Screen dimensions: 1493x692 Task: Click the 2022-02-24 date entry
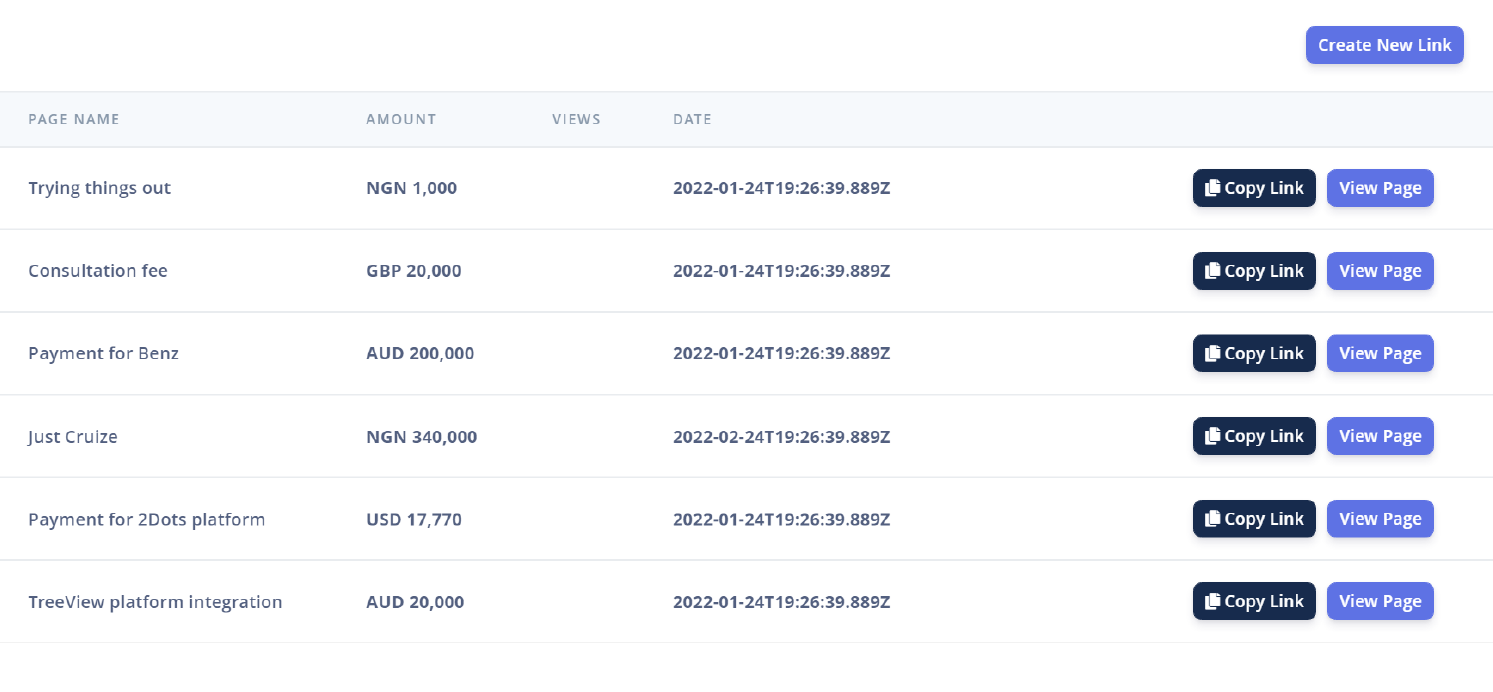[x=781, y=437]
